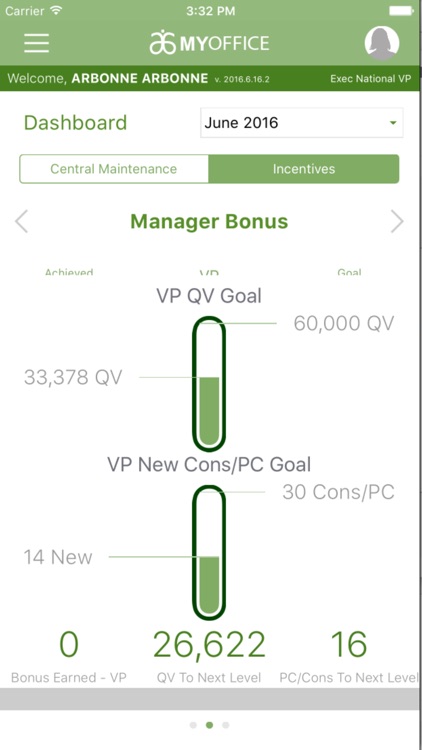Image resolution: width=422 pixels, height=750 pixels.
Task: Tap the user profile avatar
Action: point(382,43)
